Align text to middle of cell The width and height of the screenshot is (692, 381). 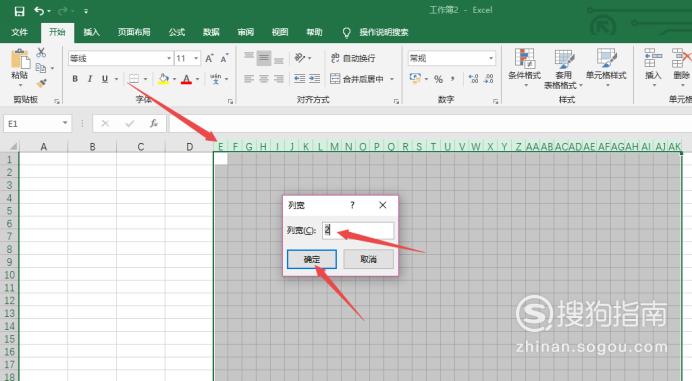(264, 58)
